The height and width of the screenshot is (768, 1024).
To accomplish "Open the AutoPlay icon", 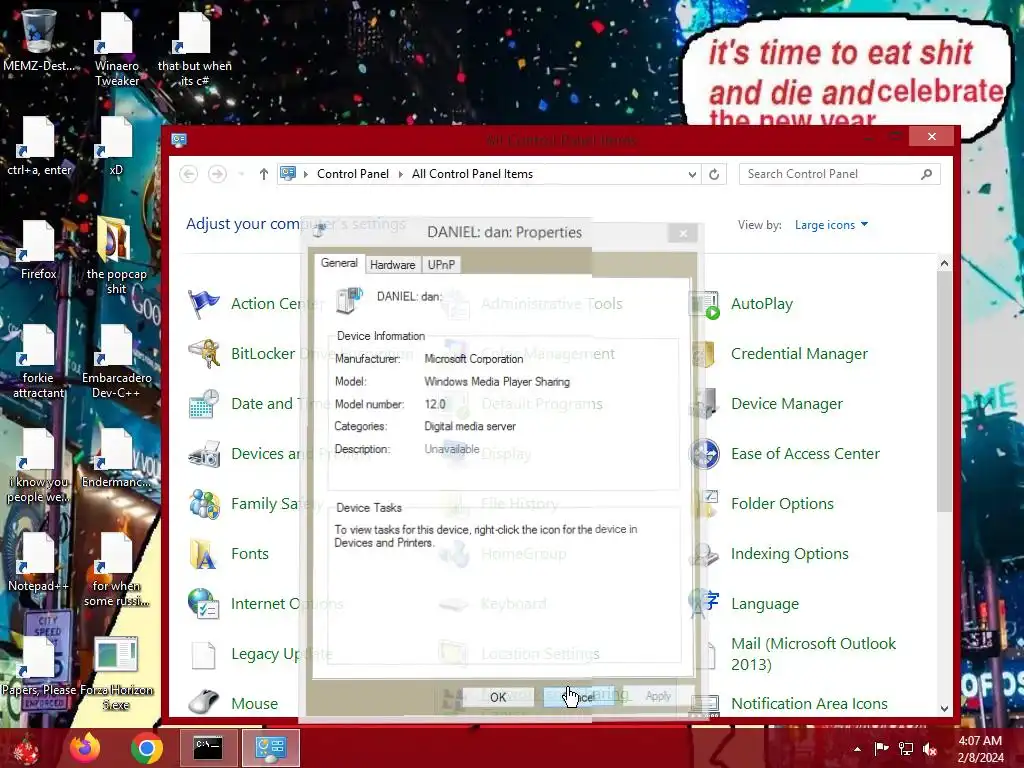I will click(704, 304).
